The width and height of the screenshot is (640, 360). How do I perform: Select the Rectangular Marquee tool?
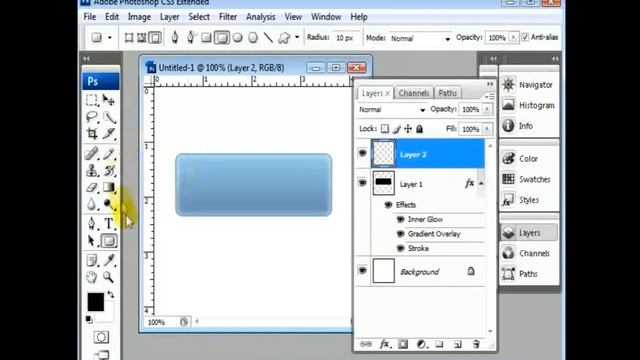click(x=92, y=100)
